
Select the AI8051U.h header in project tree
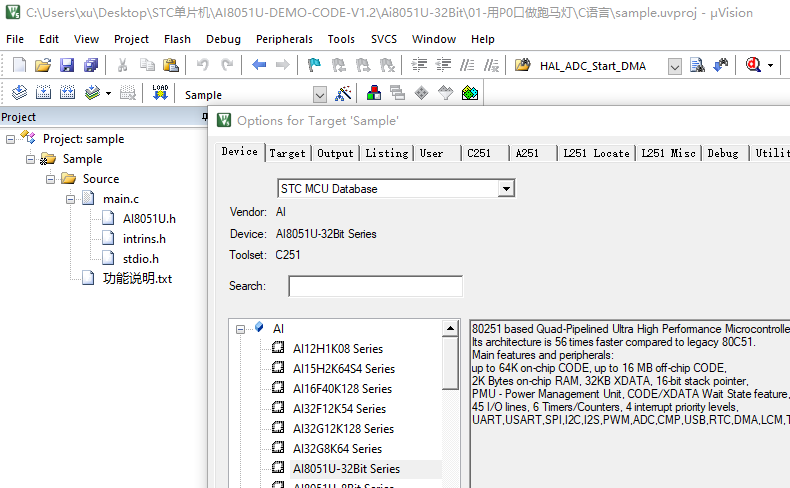[x=149, y=219]
